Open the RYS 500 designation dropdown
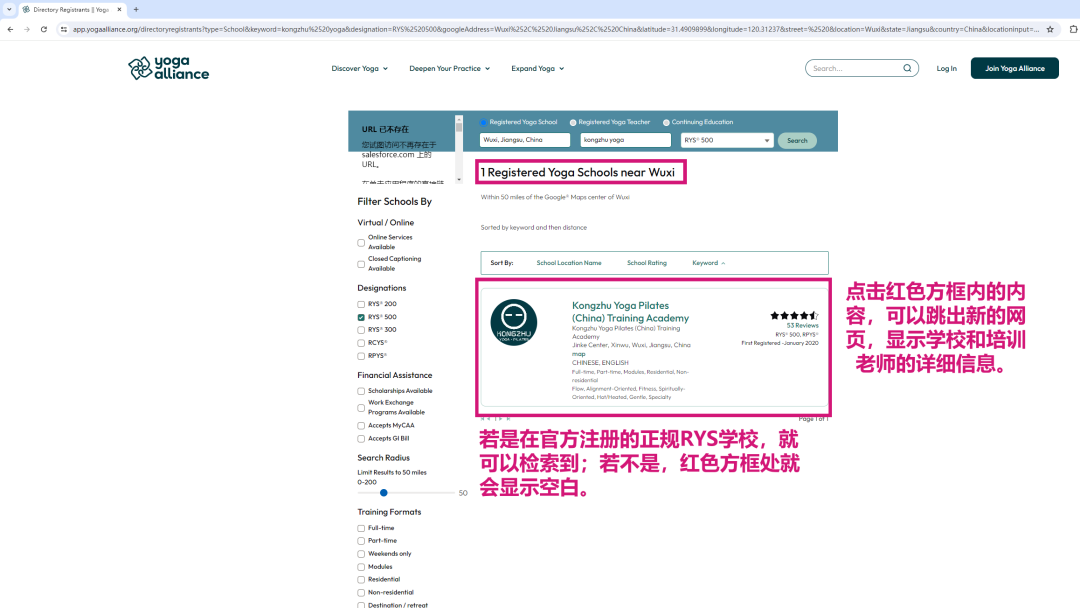This screenshot has height=608, width=1080. (x=727, y=140)
